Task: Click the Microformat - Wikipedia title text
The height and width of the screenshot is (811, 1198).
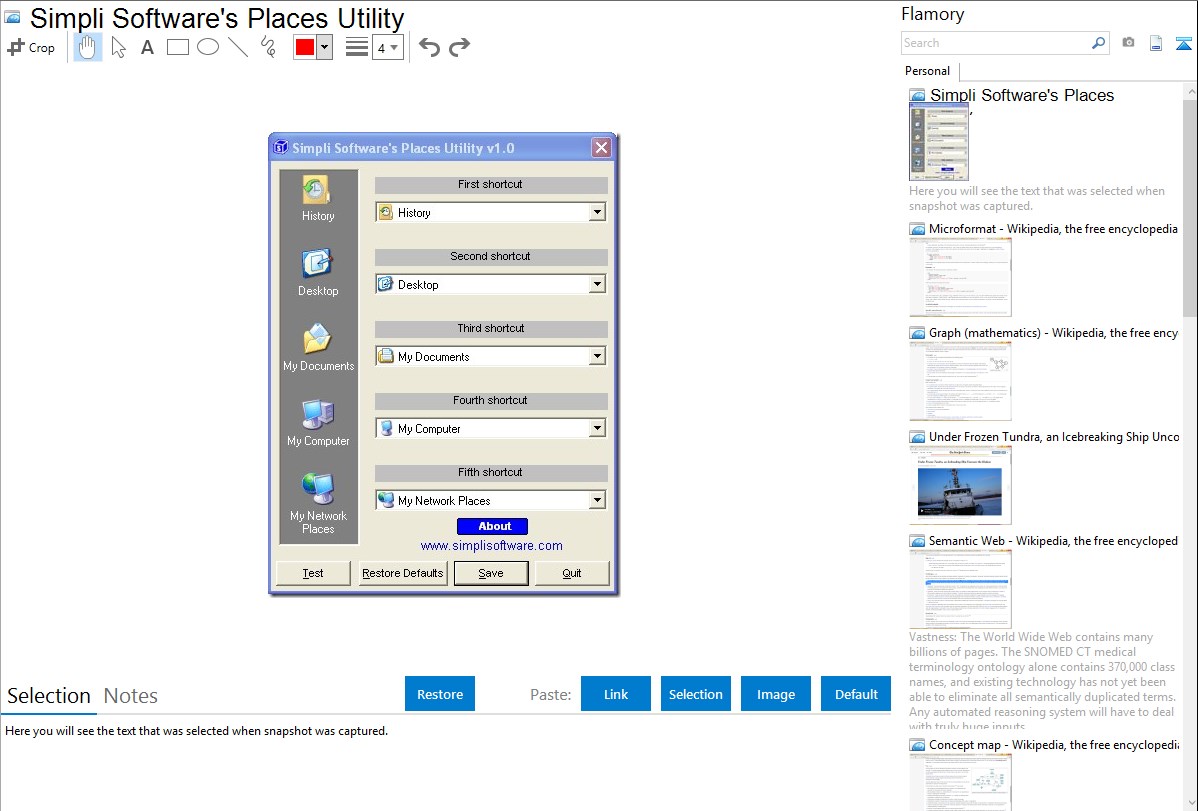Action: point(1053,229)
